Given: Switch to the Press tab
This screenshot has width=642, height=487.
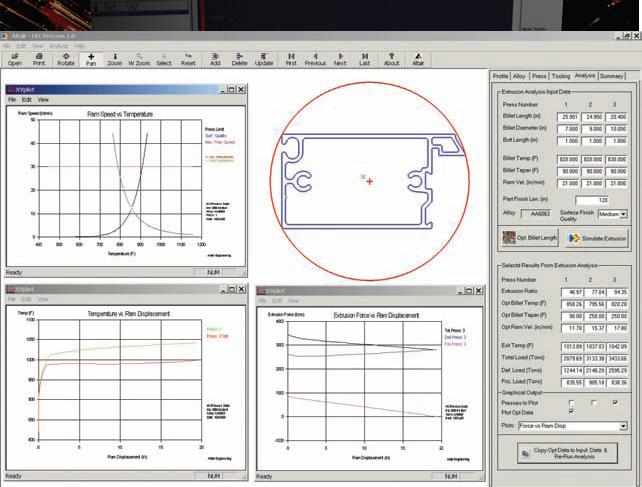Looking at the screenshot, I should click(x=539, y=76).
